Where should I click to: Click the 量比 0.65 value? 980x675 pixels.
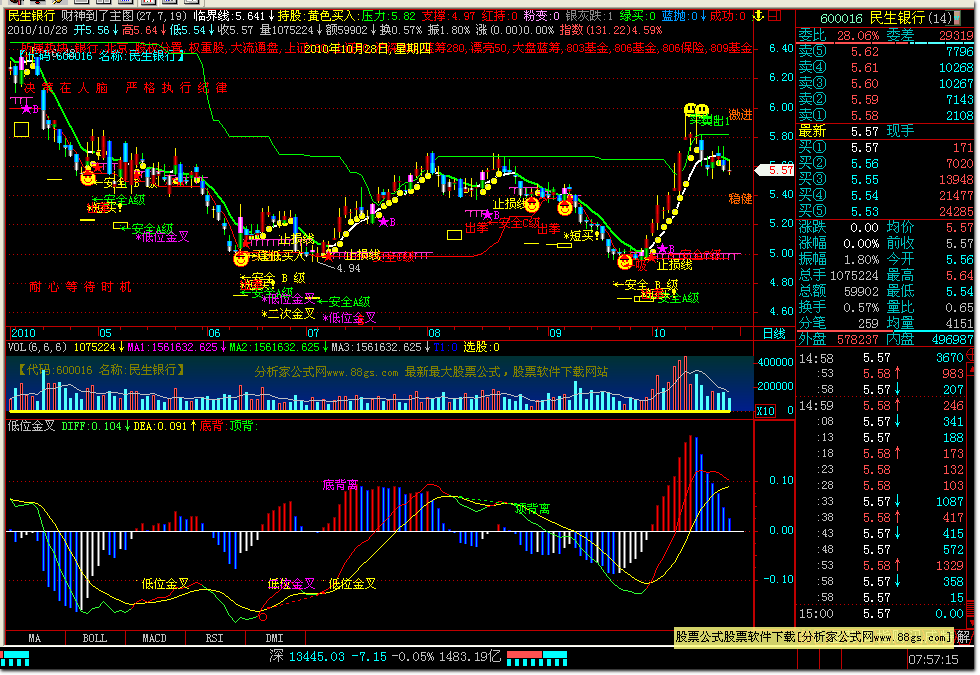930,308
